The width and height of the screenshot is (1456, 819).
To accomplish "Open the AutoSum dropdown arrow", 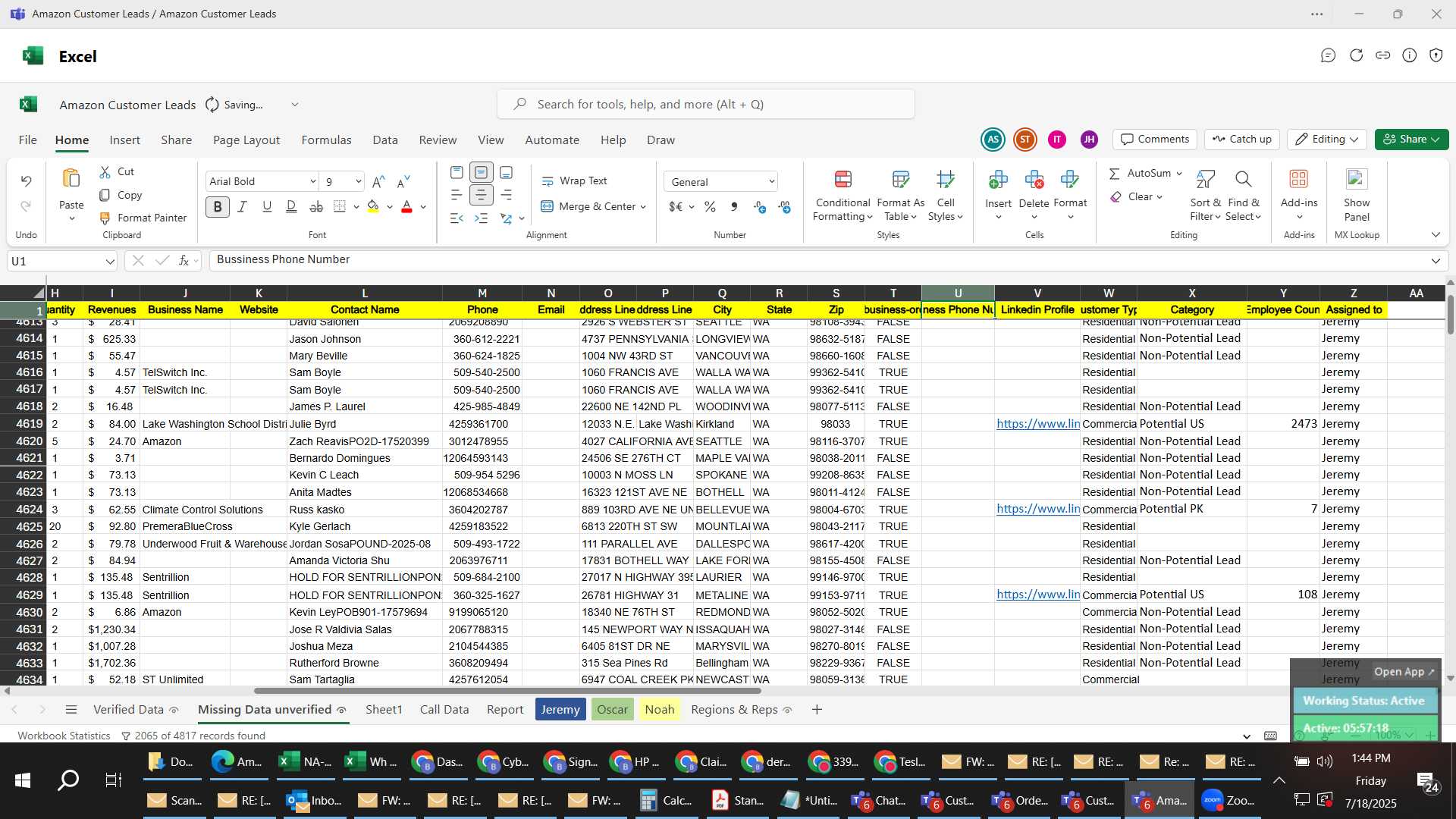I will tap(1179, 174).
